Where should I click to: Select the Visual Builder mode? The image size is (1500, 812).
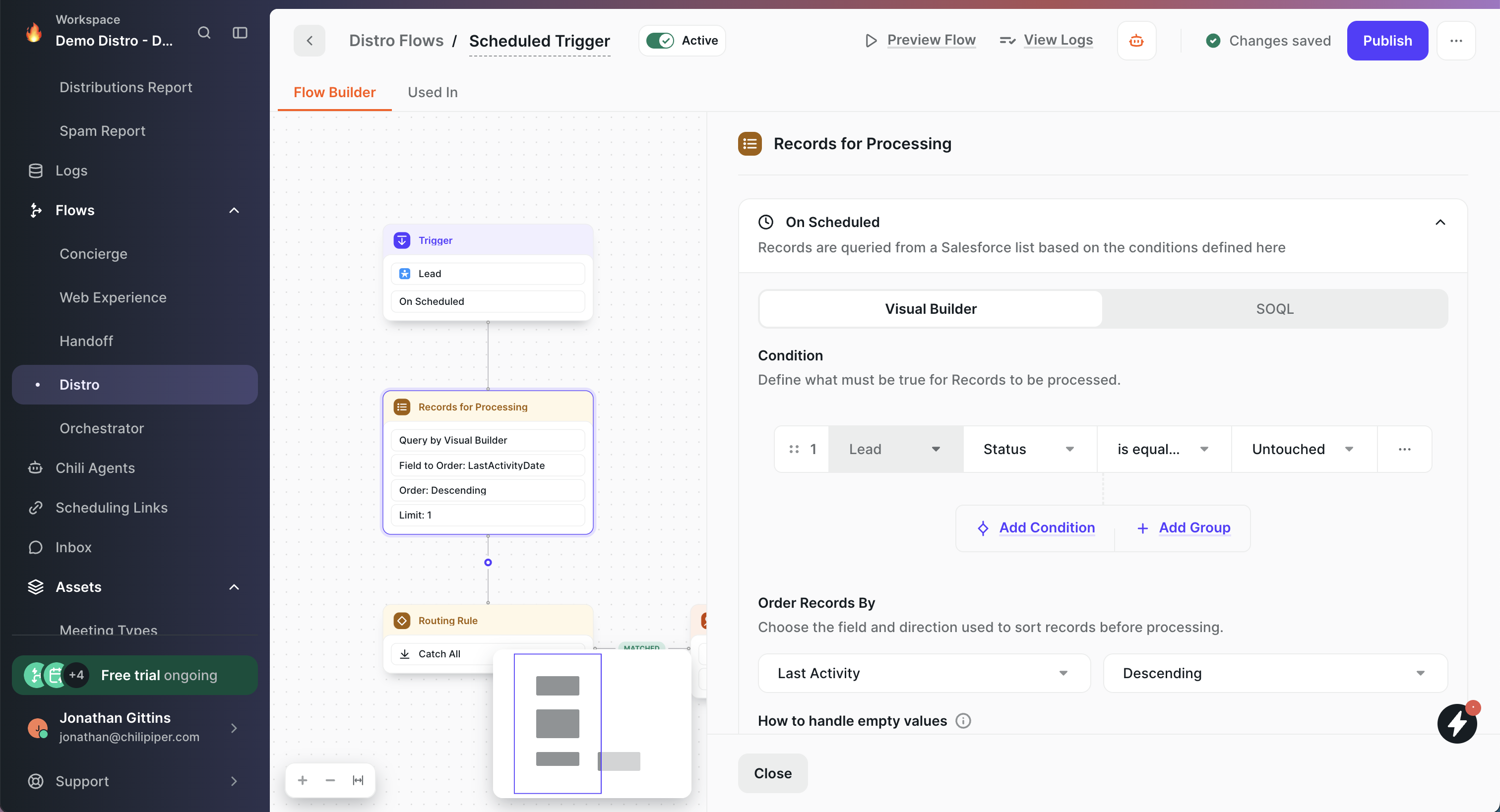pyautogui.click(x=931, y=308)
